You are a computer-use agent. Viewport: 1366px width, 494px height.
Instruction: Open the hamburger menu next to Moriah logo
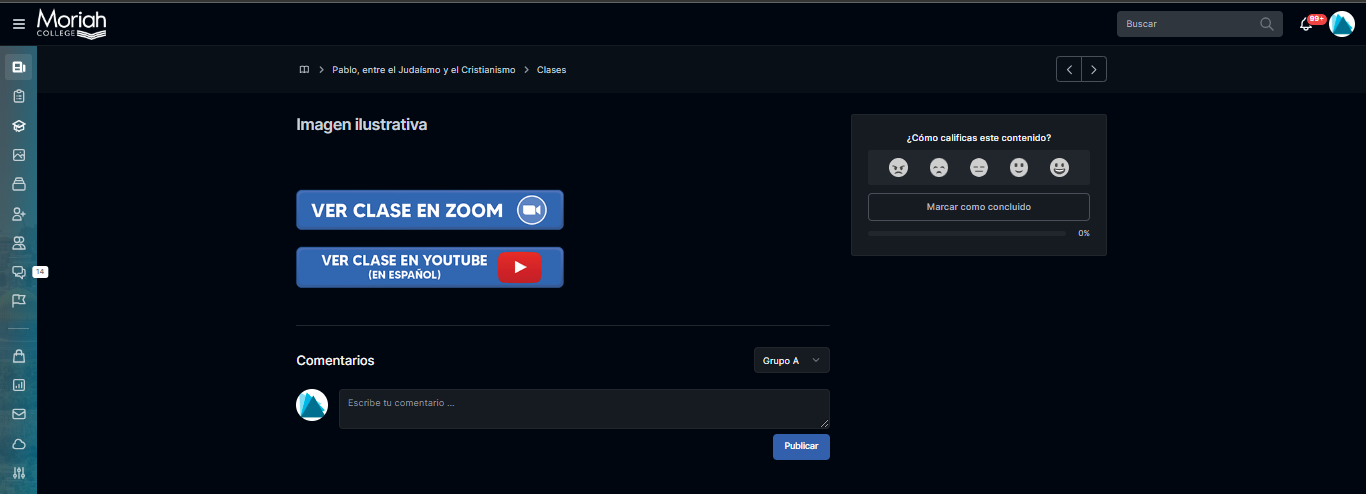[18, 24]
